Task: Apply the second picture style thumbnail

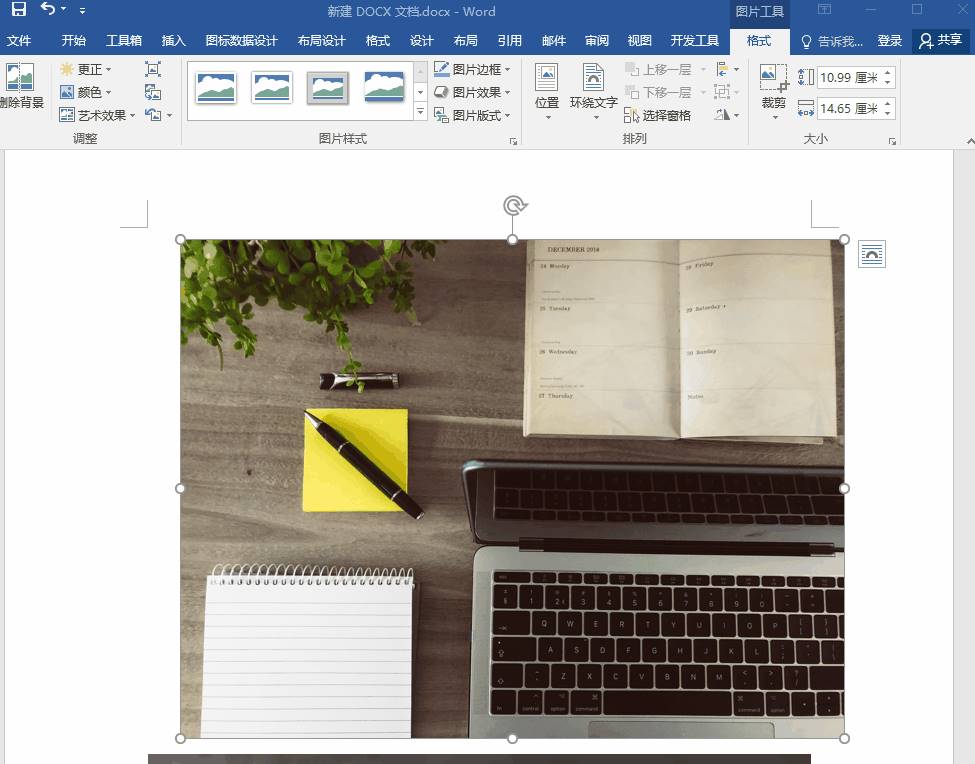Action: coord(272,87)
